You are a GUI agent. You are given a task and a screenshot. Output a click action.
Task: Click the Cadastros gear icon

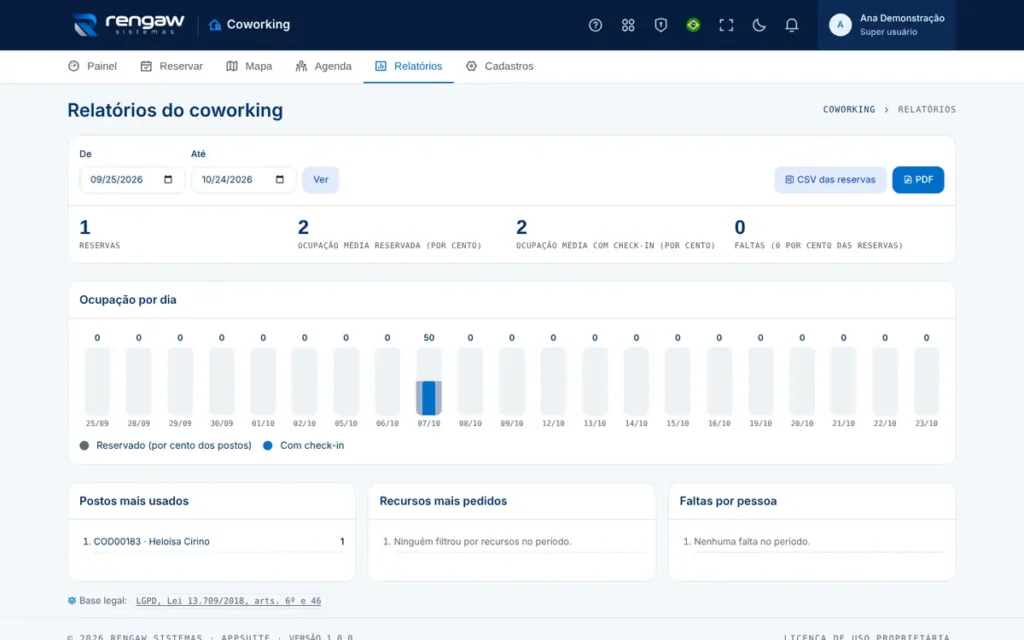point(472,66)
